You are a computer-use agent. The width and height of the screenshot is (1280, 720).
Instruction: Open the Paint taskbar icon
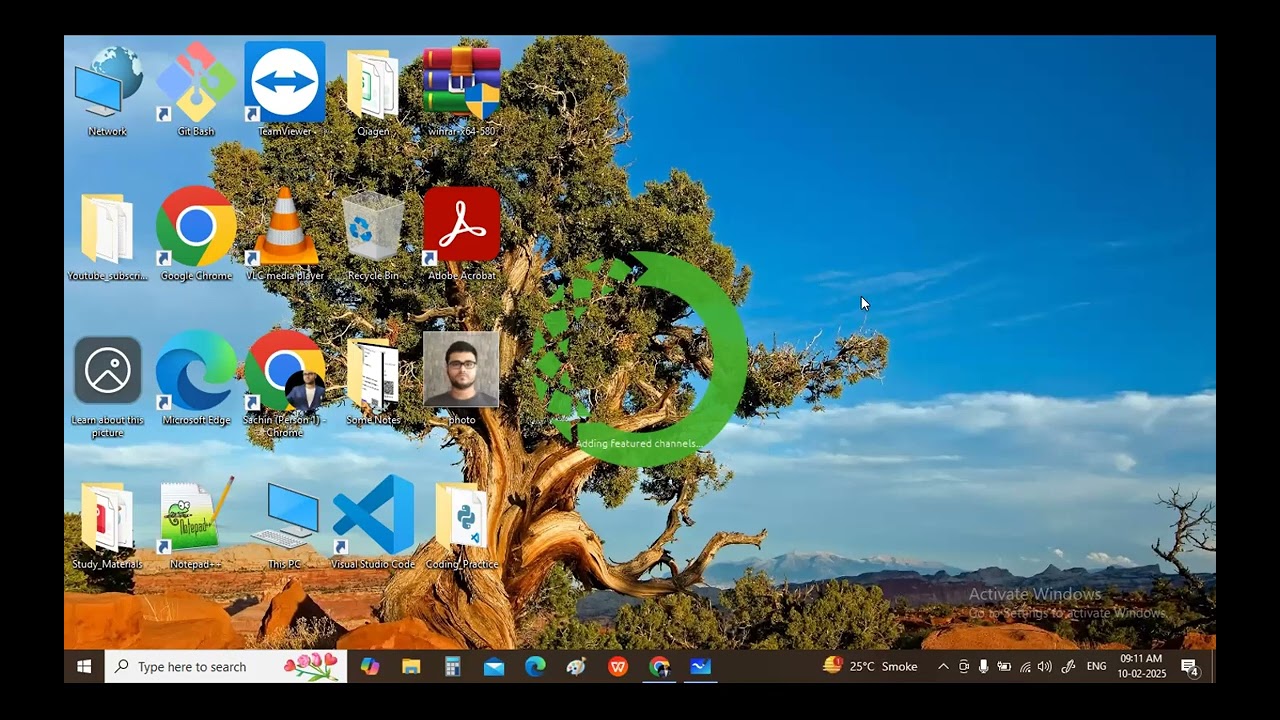click(576, 666)
